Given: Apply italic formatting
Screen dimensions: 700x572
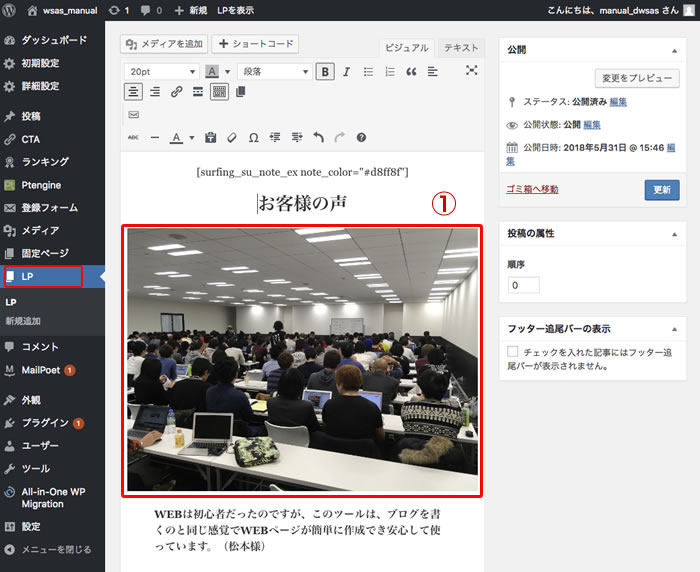Looking at the screenshot, I should [346, 71].
